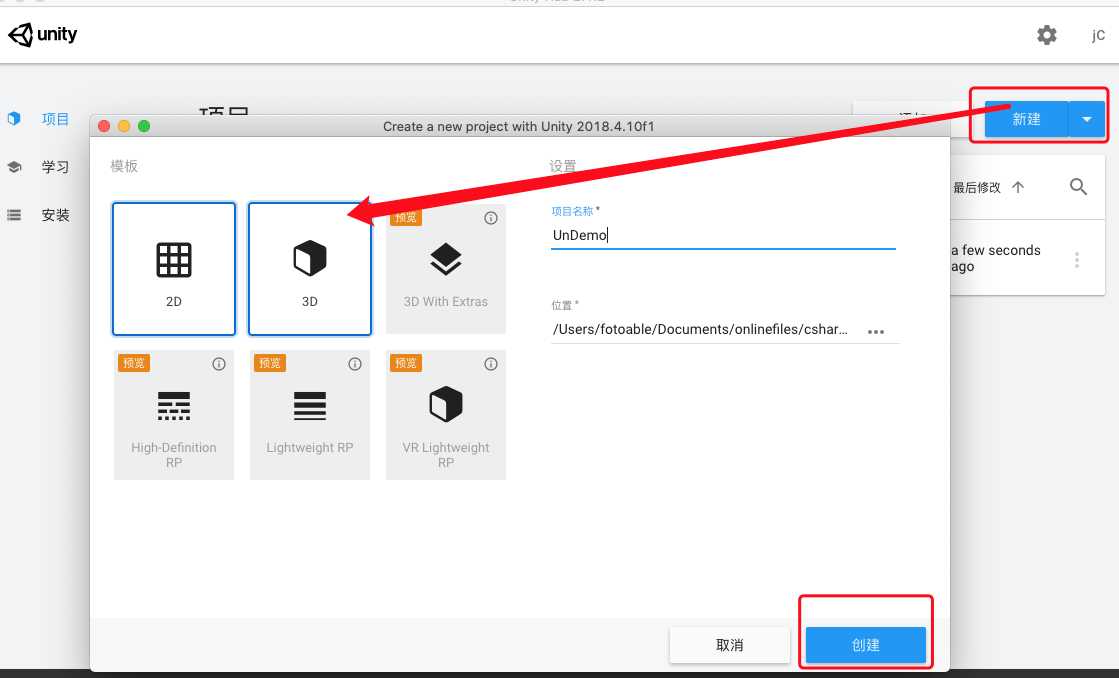Click the 预览 badge on VR Lightweight RP

[405, 363]
